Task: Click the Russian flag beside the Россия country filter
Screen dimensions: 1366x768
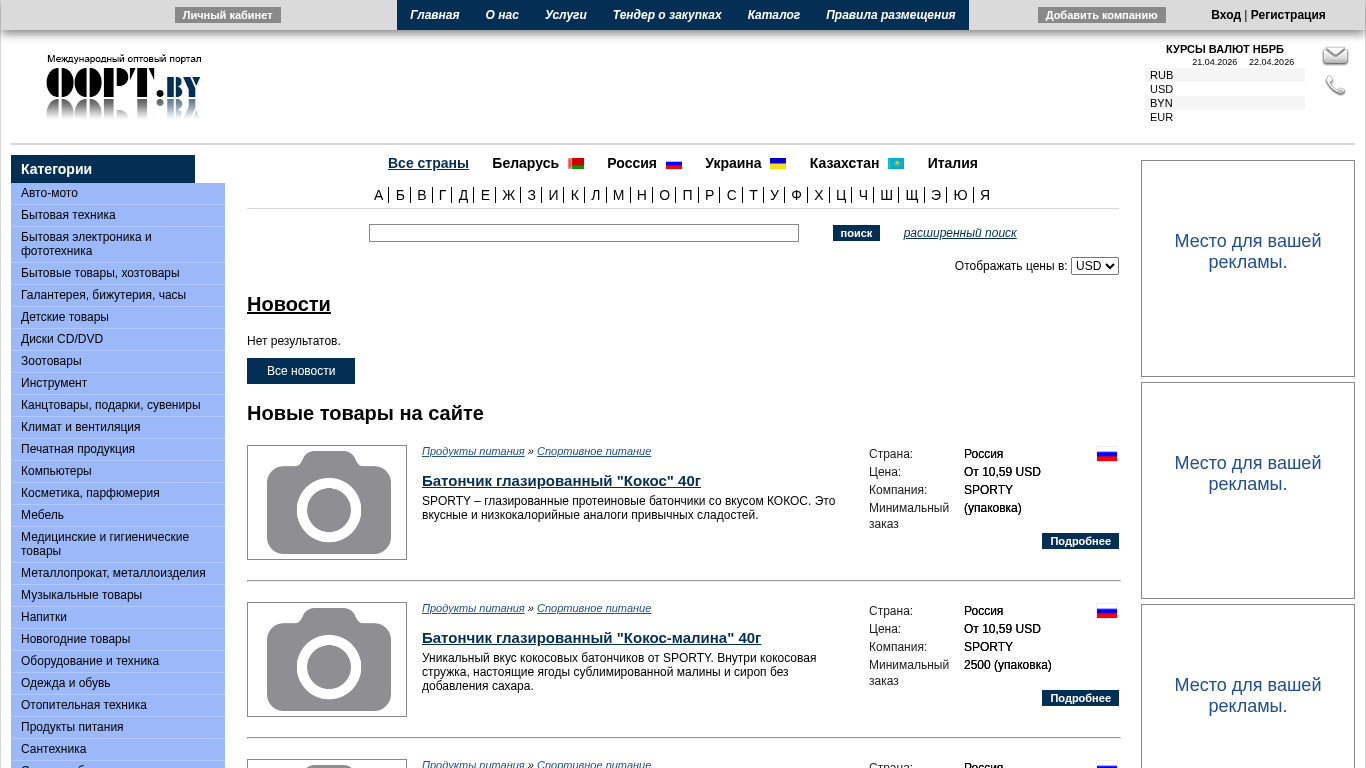Action: (x=674, y=164)
